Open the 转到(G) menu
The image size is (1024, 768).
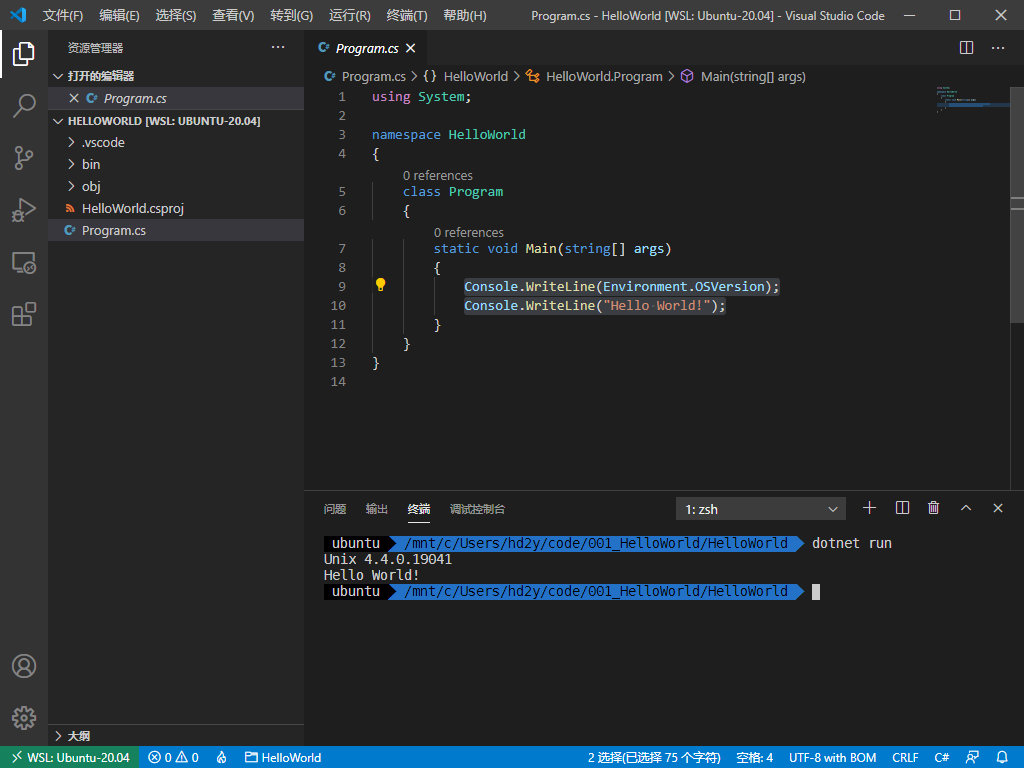pyautogui.click(x=291, y=15)
